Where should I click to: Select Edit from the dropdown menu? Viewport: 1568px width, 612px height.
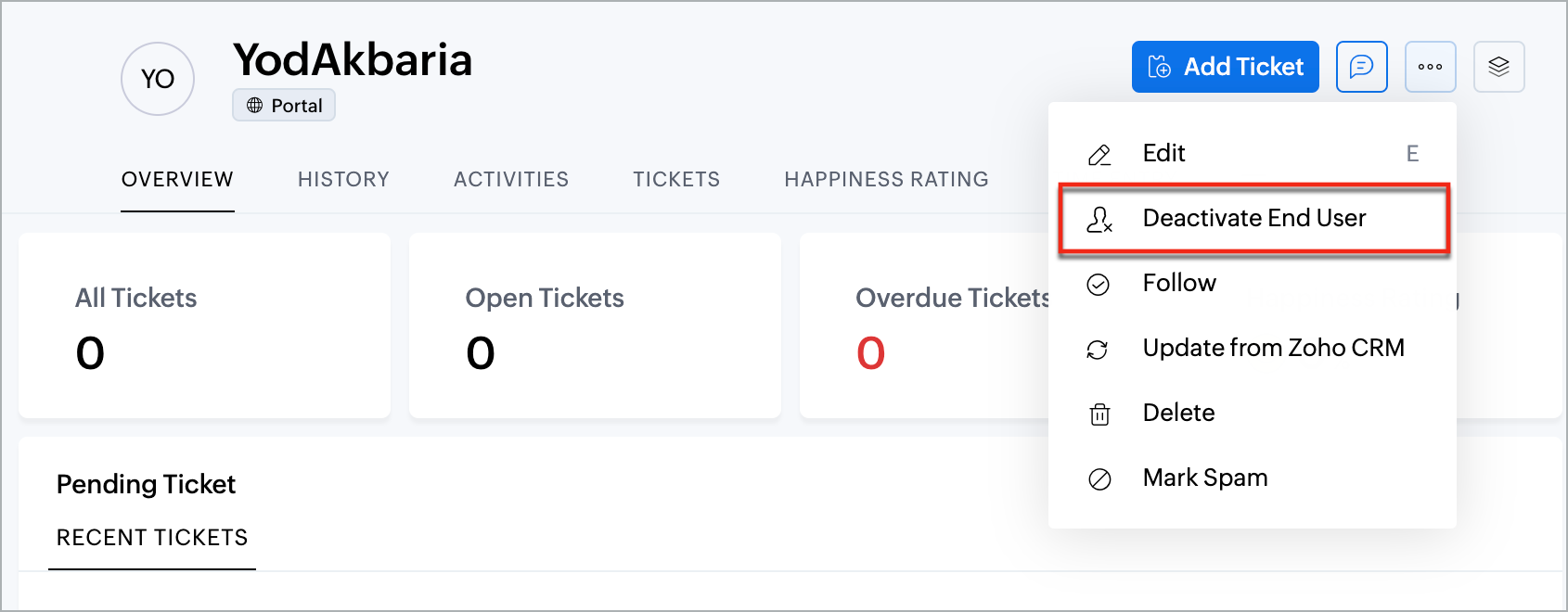pyautogui.click(x=1164, y=153)
